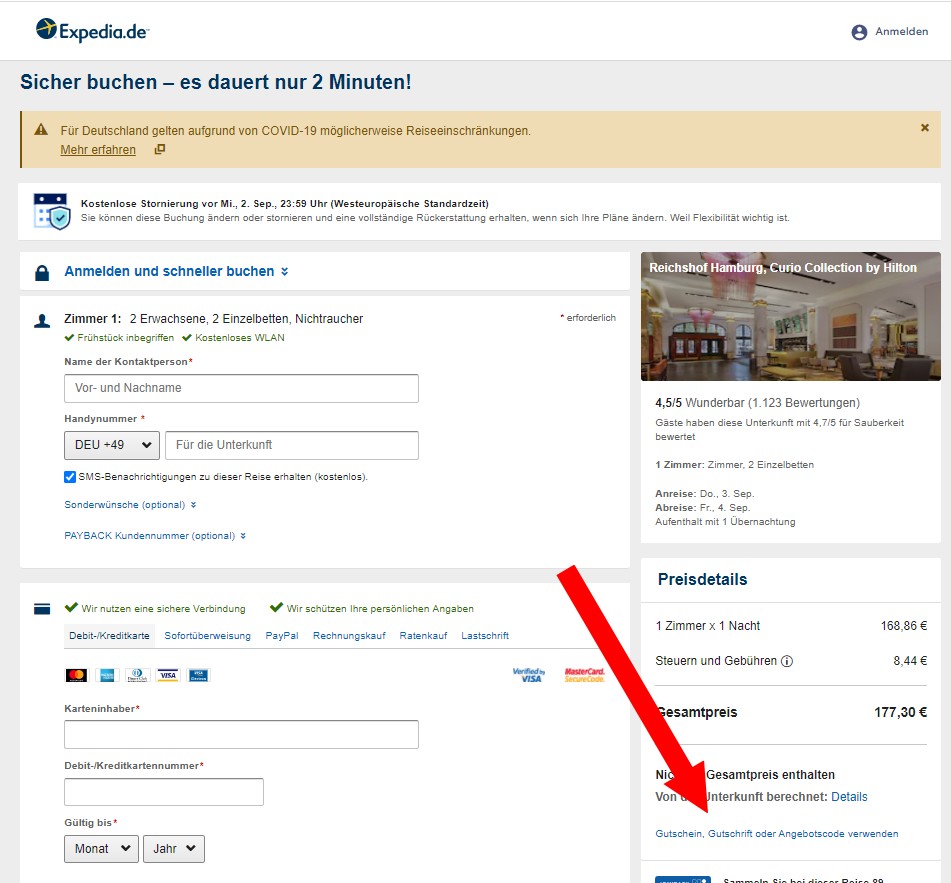Click the Karteninhaber input field
This screenshot has height=883, width=951.
(x=241, y=734)
